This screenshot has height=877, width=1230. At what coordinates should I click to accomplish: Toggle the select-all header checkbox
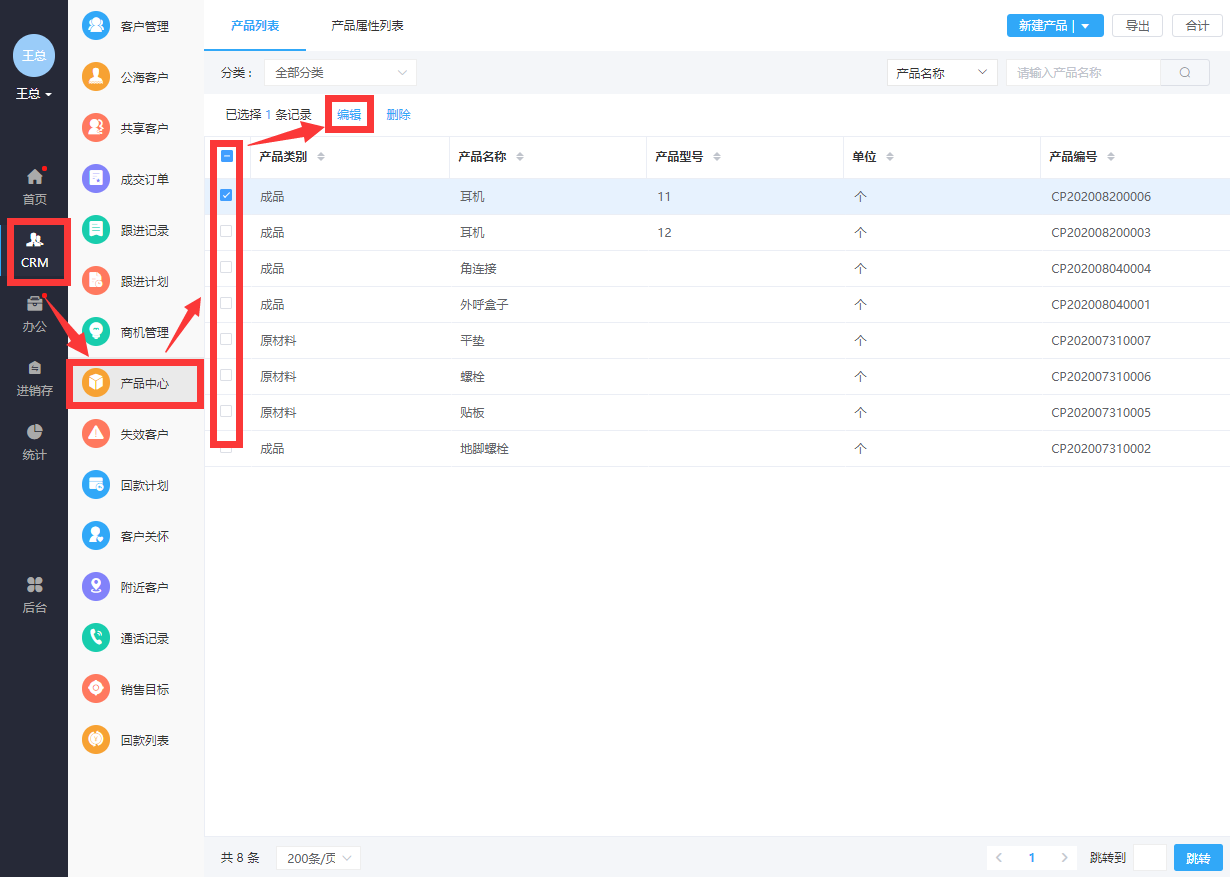tap(226, 156)
